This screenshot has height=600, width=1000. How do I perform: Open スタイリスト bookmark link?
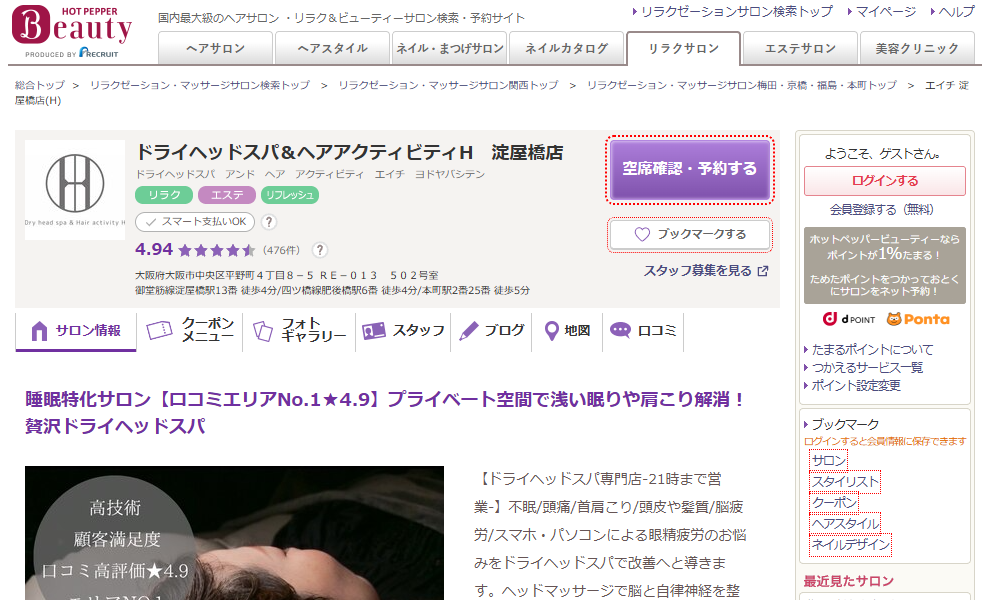click(x=845, y=481)
